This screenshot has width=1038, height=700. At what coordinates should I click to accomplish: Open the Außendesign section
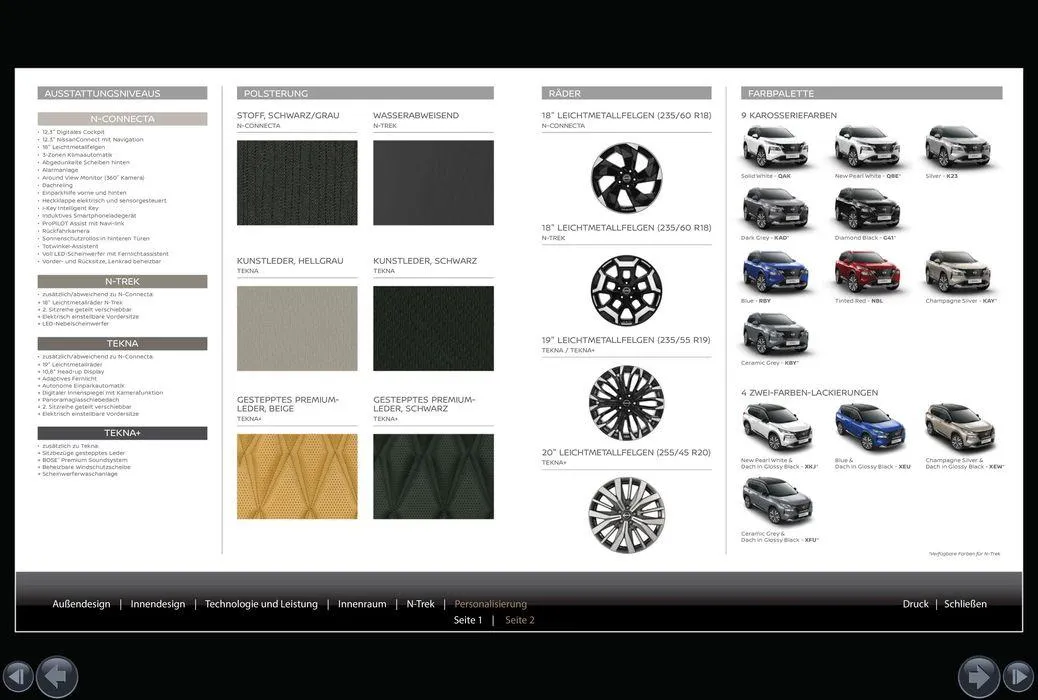(x=81, y=604)
